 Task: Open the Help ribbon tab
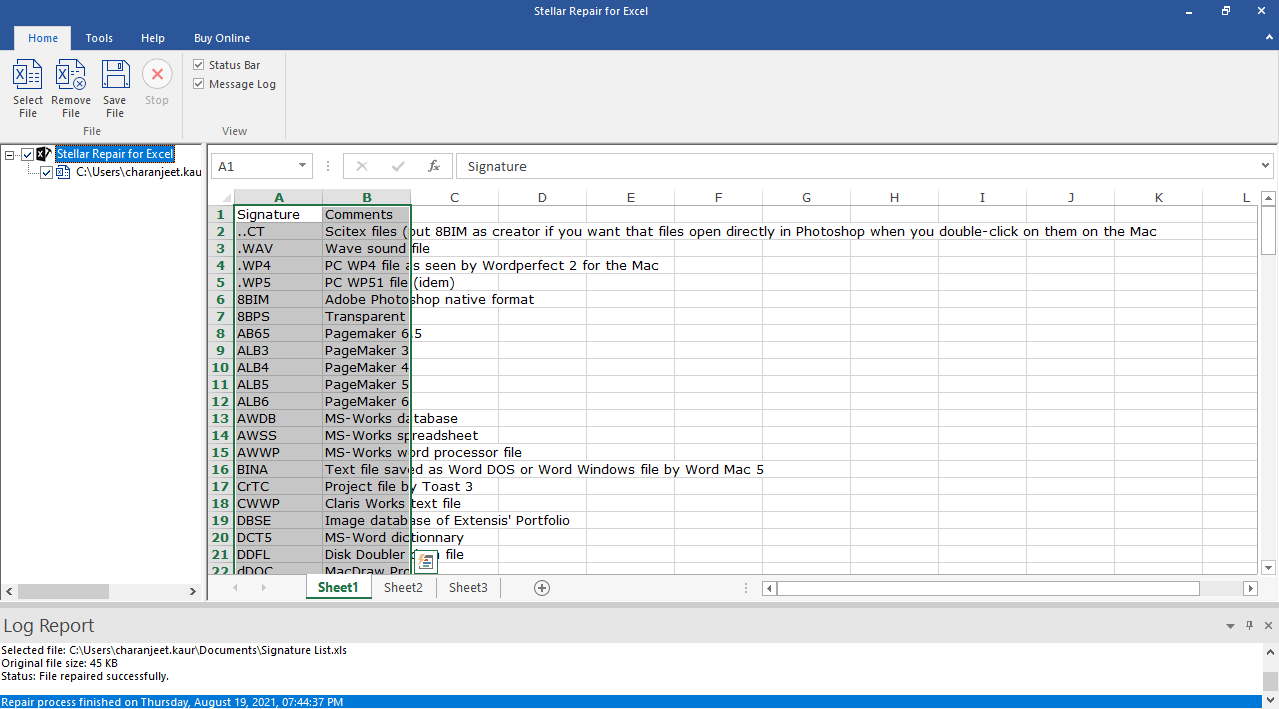tap(153, 38)
